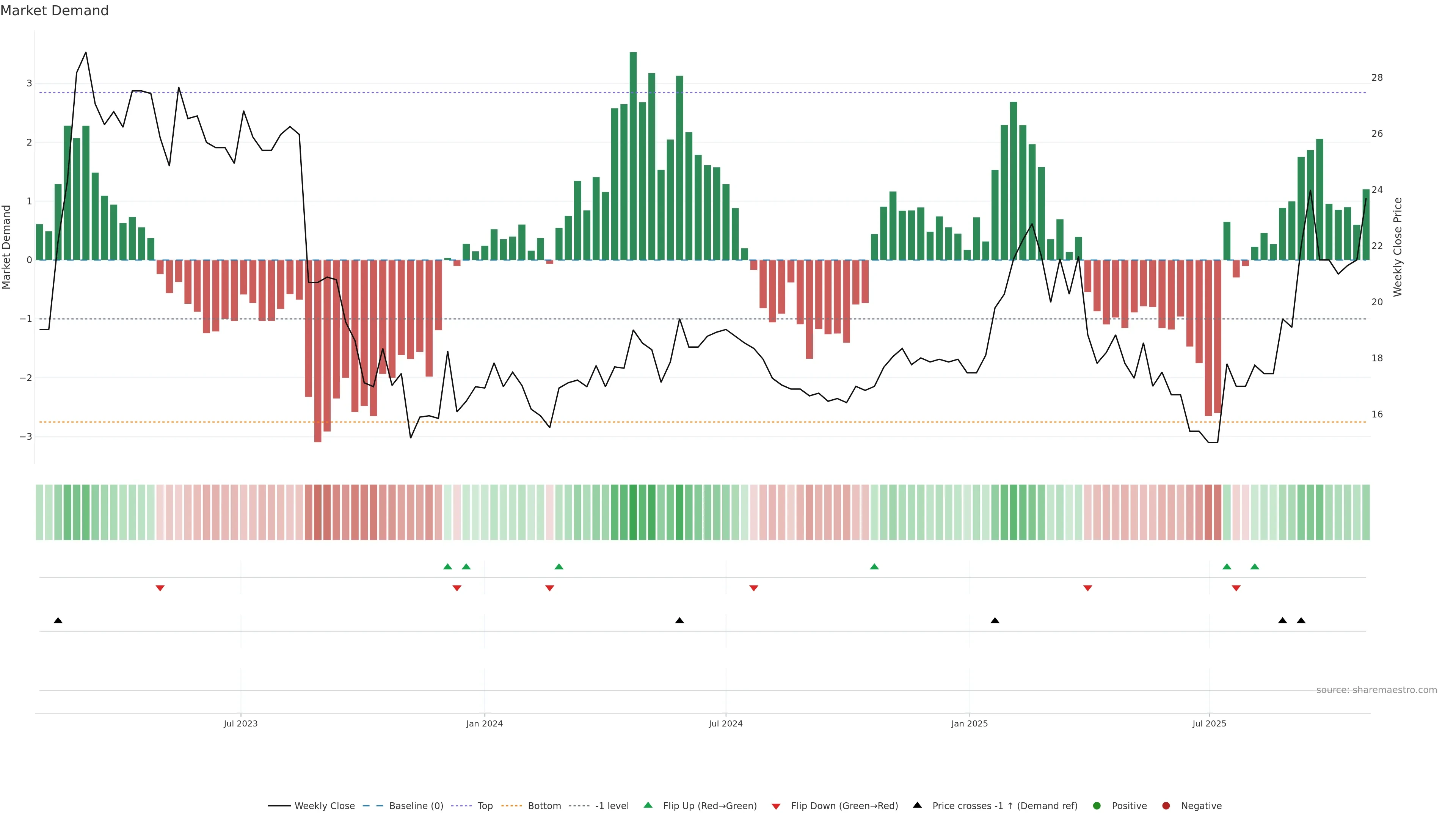Click green Flip Up triangle legend icon

pyautogui.click(x=648, y=805)
